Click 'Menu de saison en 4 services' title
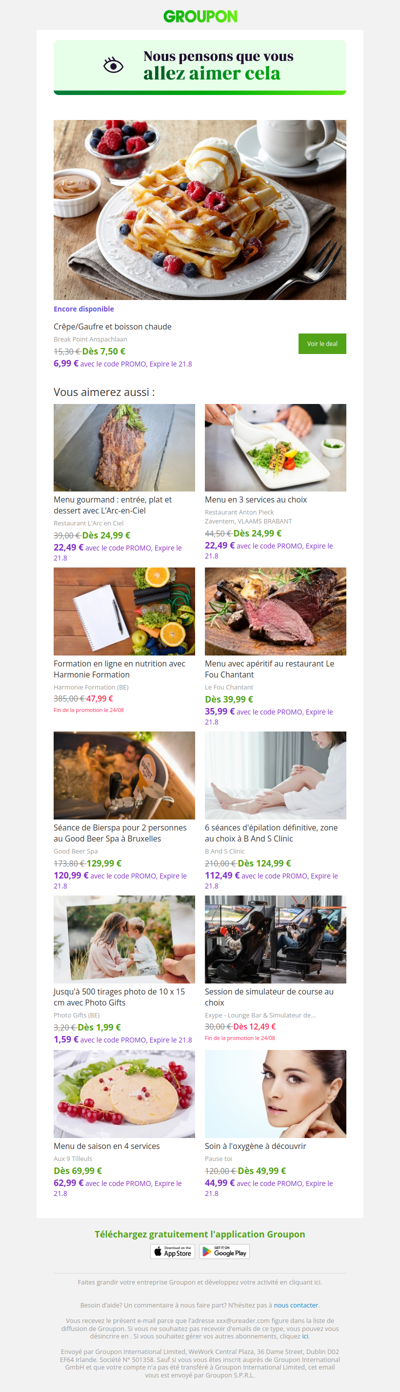Screen dimensions: 400x1392 pos(107,1146)
